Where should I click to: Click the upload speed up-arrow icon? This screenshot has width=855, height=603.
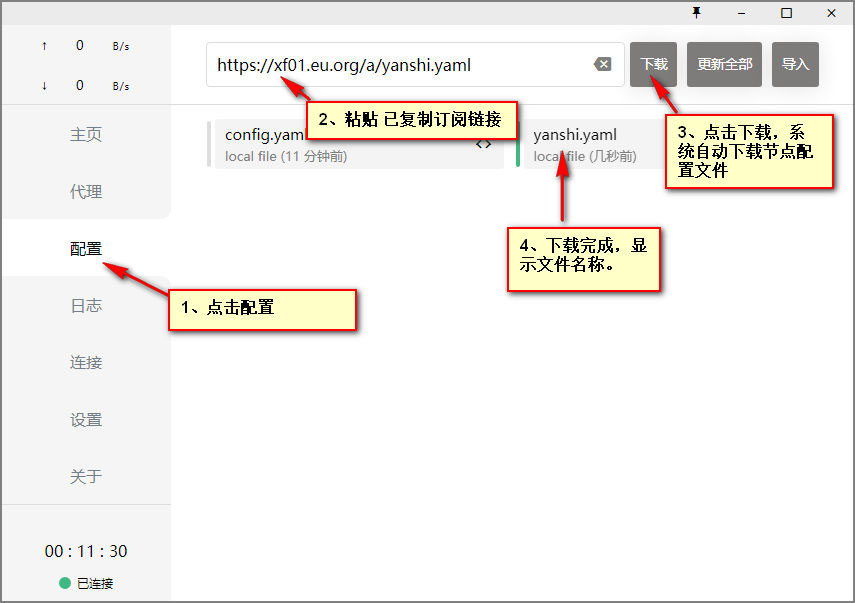pos(44,45)
